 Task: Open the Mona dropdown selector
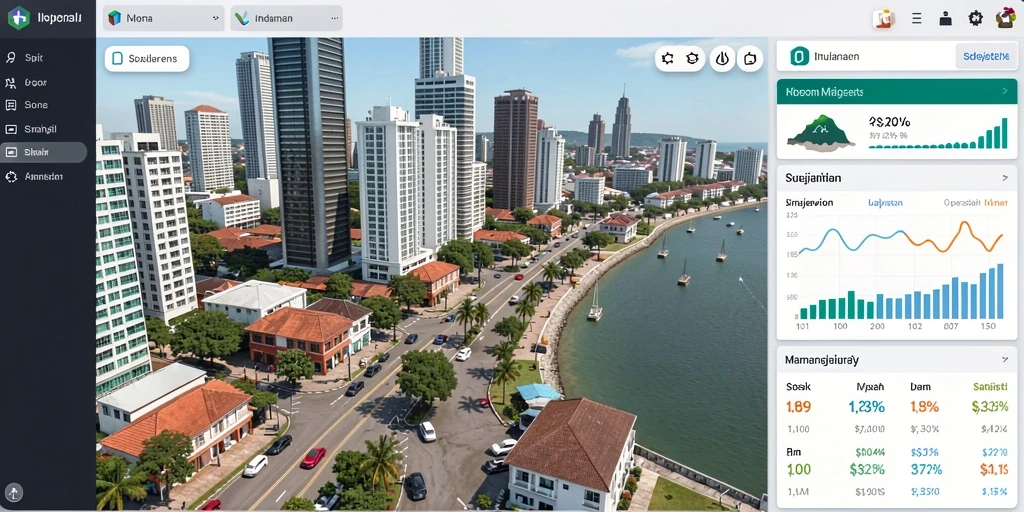coord(164,18)
